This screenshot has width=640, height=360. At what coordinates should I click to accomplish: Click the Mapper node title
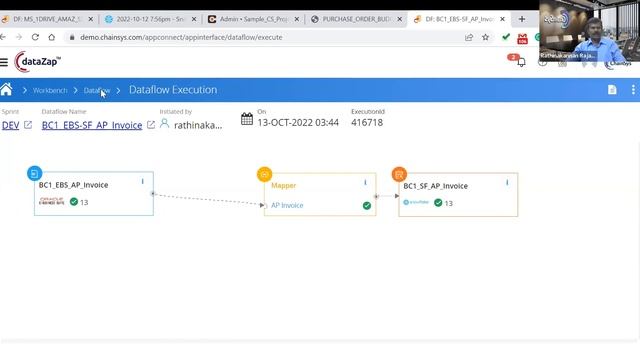pos(284,186)
